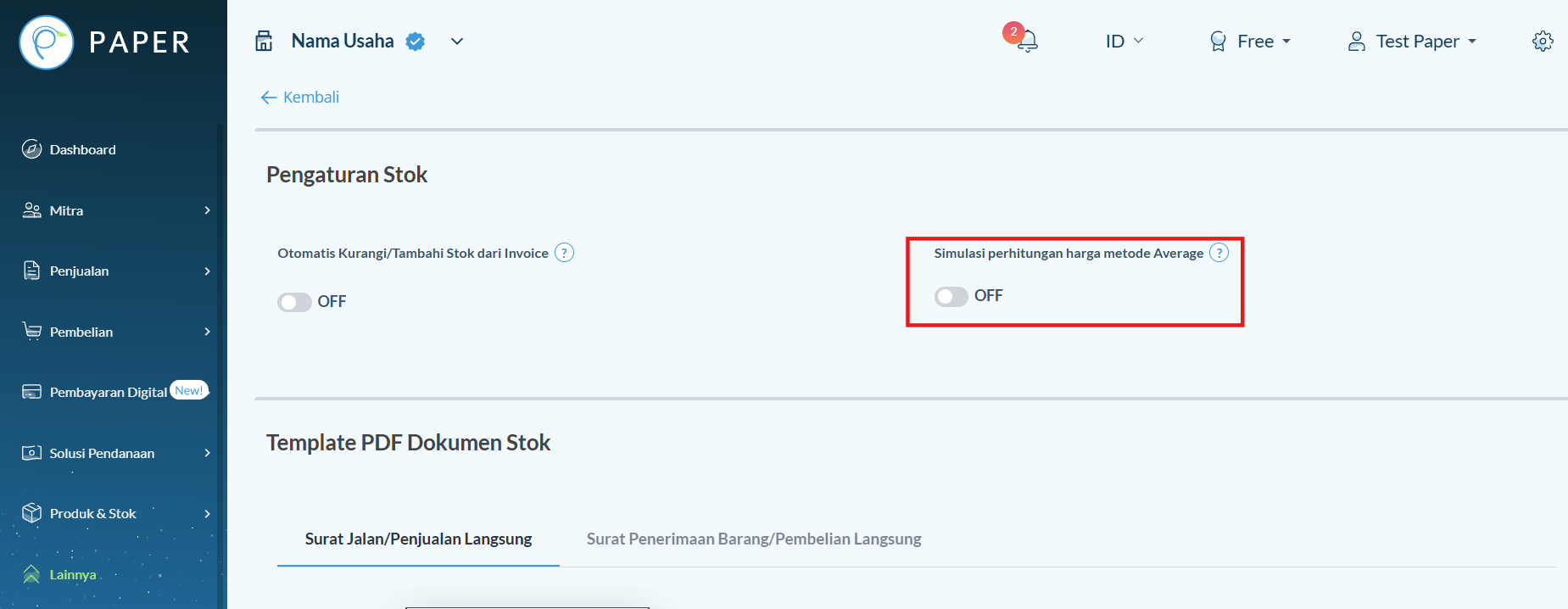Click the help icon beside Otomatis Kurangi/Tambahi Stok
The height and width of the screenshot is (609, 1568).
(x=564, y=253)
